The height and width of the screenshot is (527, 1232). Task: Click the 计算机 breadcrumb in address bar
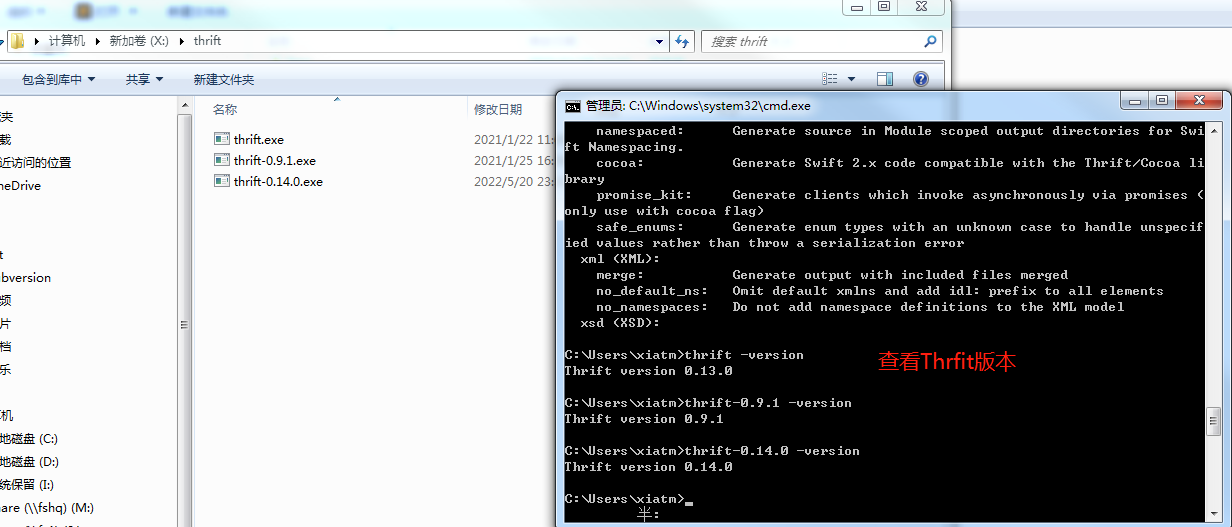tap(67, 41)
